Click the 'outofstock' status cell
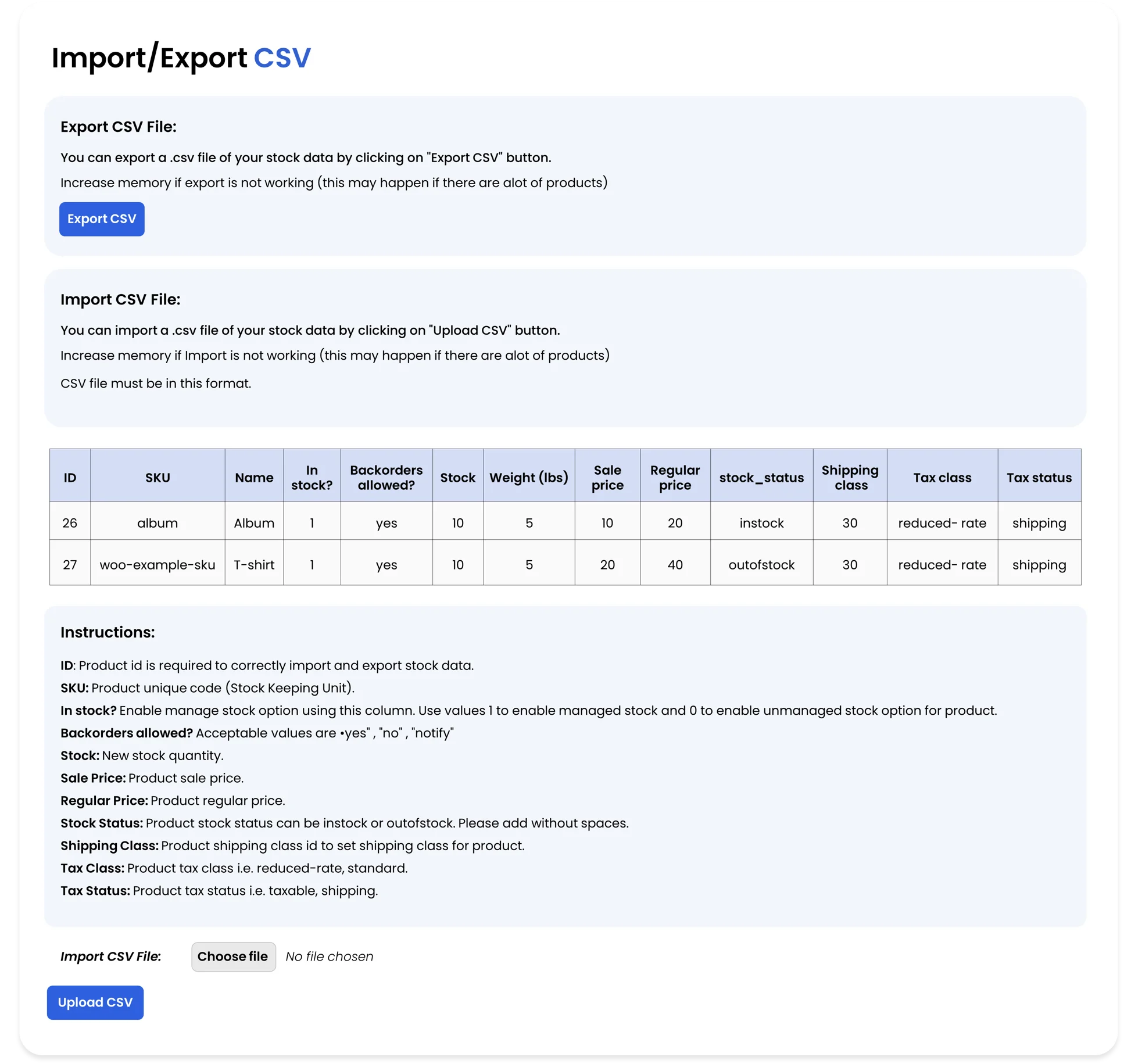The image size is (1131, 1064). (x=761, y=565)
